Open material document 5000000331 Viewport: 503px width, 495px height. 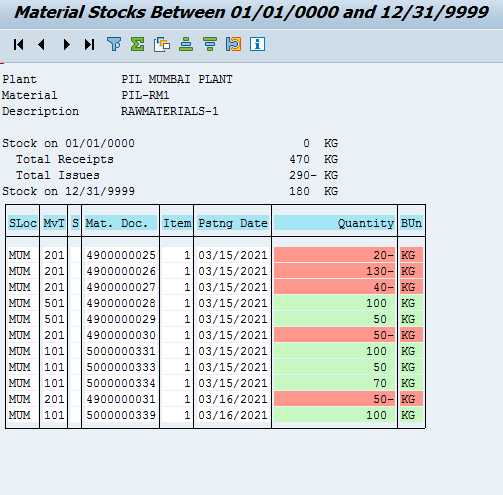point(121,351)
